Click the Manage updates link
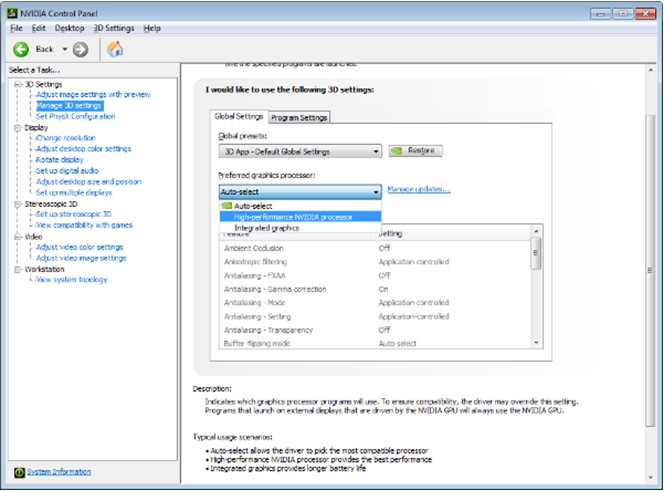 click(419, 189)
